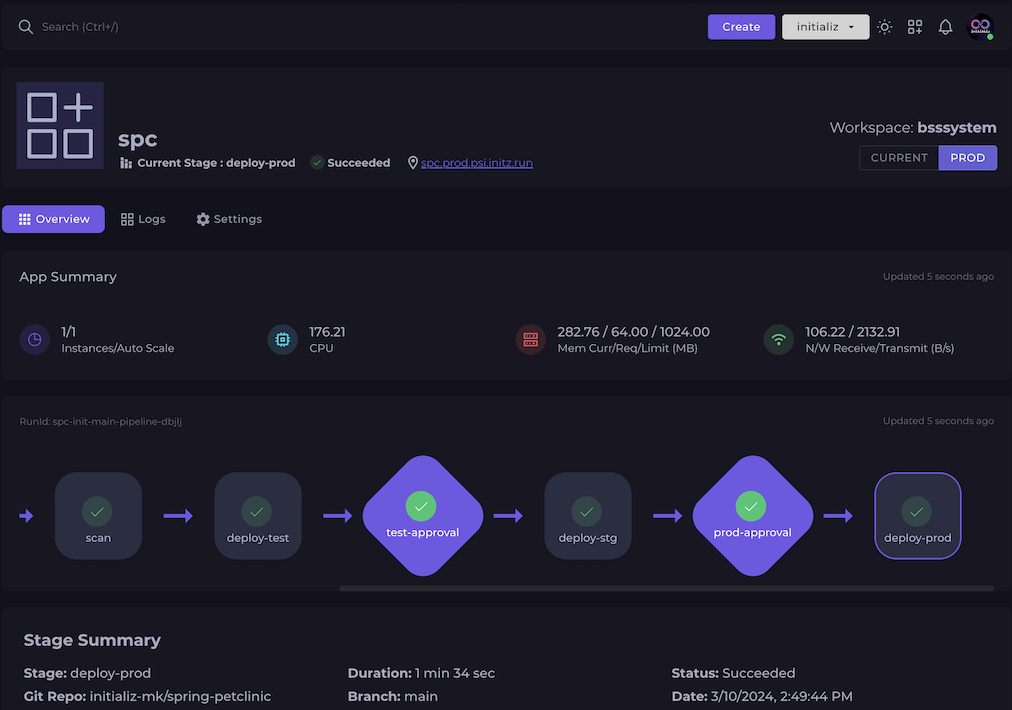
Task: Open the spc.prod.psi.initz.run link
Action: (477, 162)
